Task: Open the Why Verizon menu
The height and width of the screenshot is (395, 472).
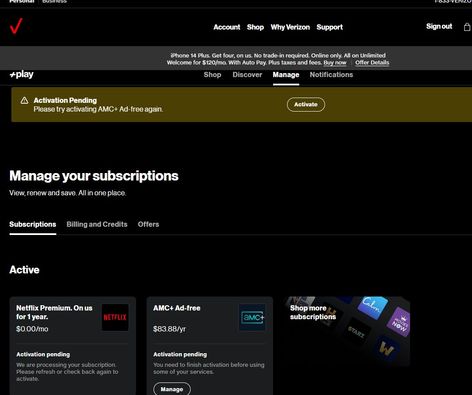Action: click(290, 27)
